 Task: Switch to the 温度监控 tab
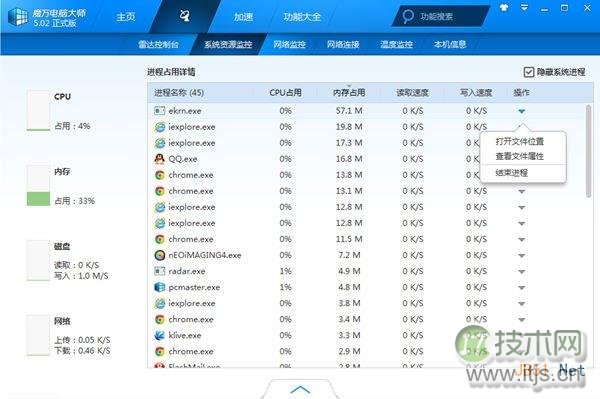396,44
